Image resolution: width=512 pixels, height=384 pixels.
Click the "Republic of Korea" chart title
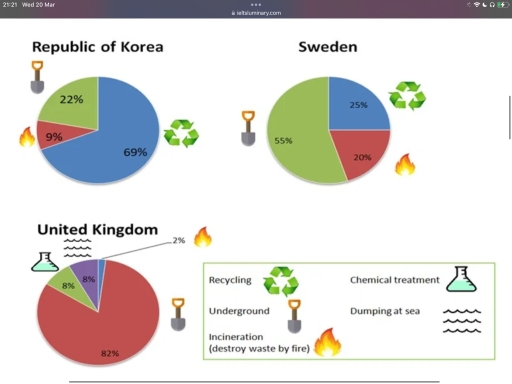click(x=98, y=47)
